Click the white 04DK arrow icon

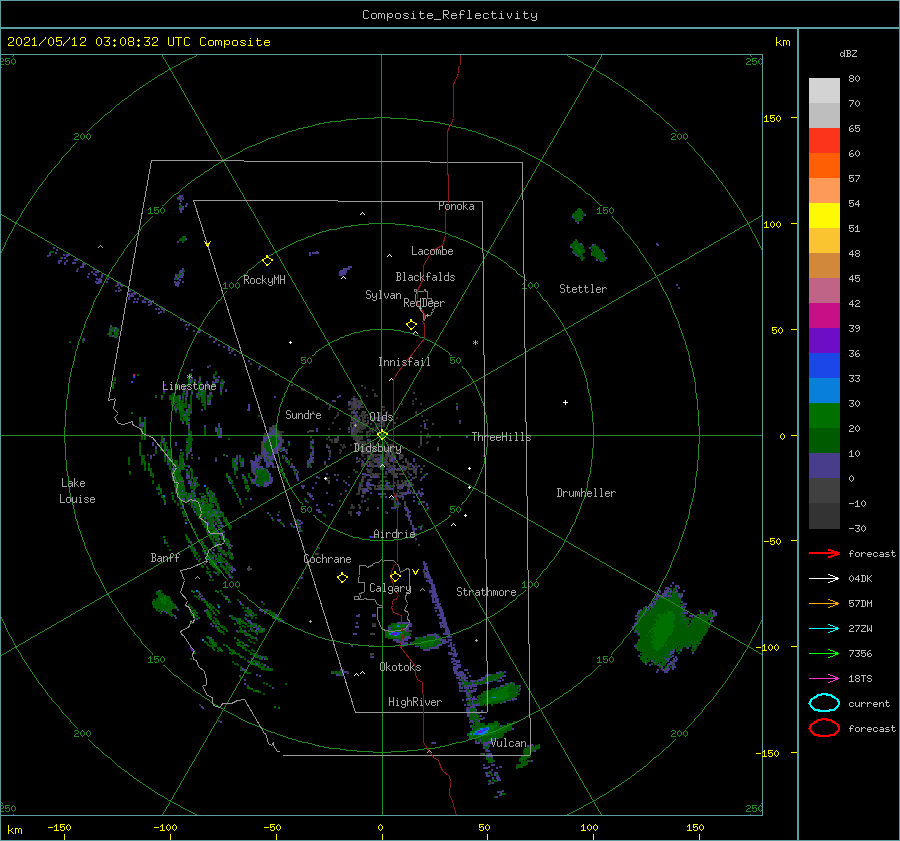point(824,579)
